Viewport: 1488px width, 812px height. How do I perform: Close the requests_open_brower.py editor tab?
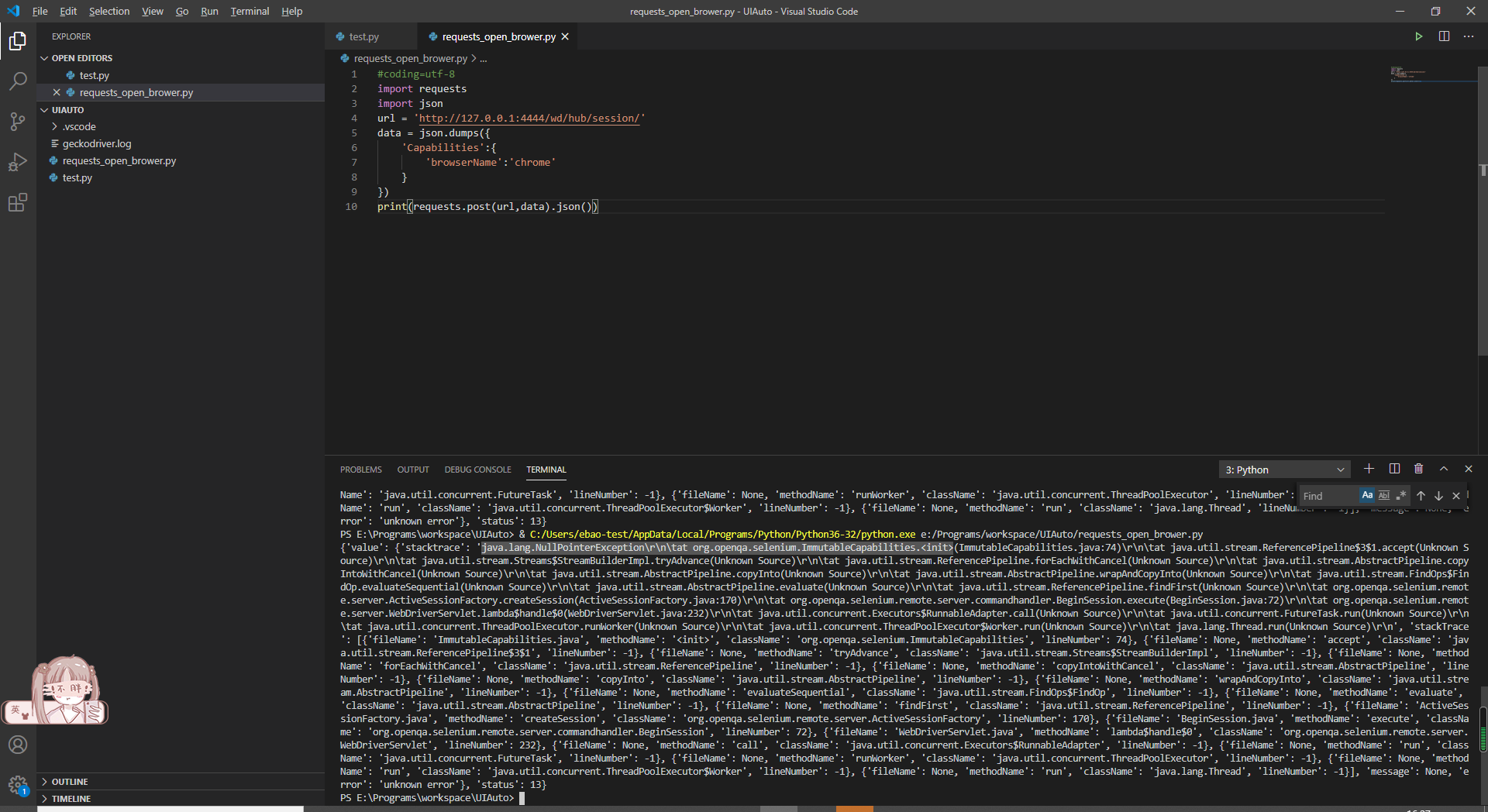[565, 36]
